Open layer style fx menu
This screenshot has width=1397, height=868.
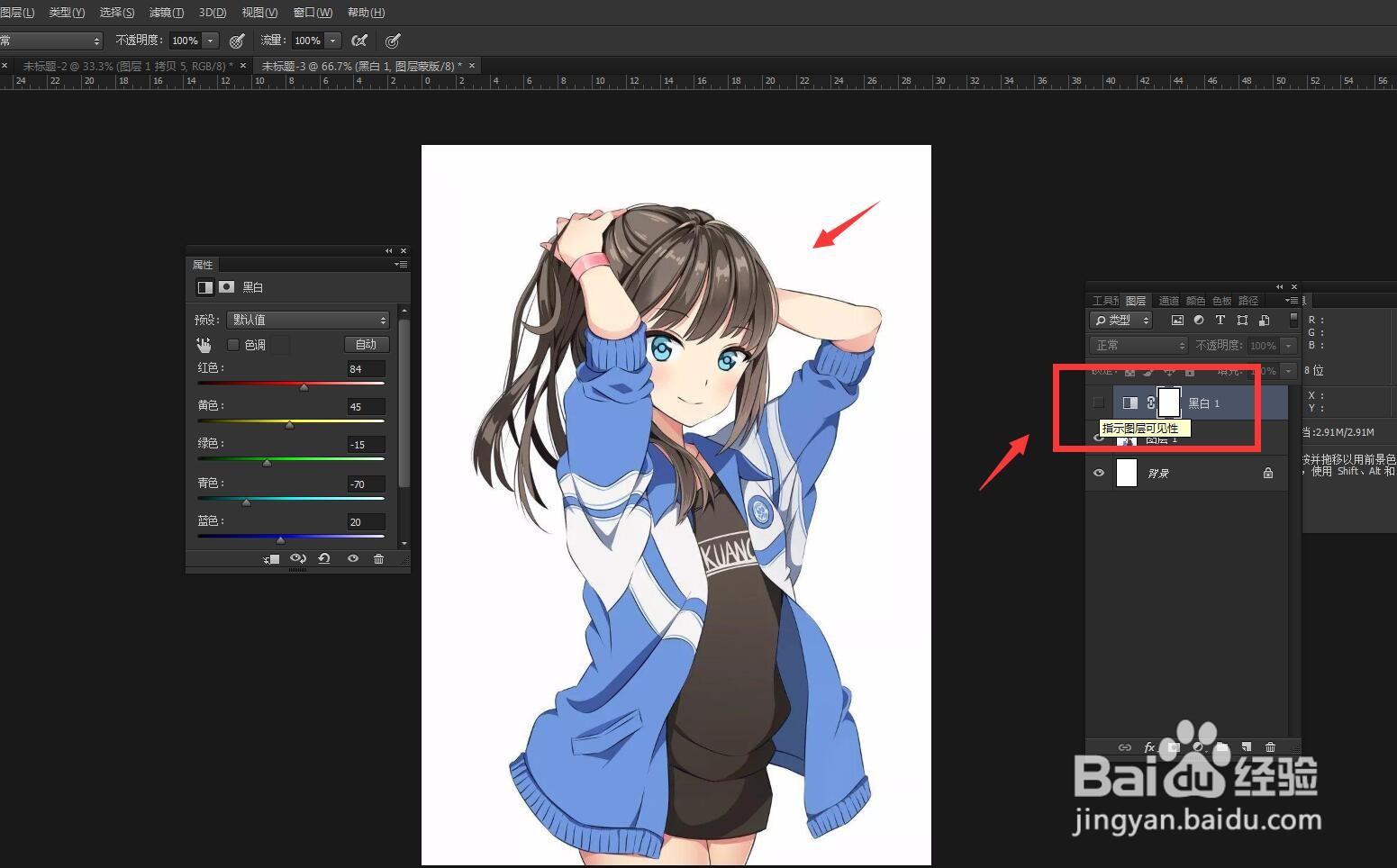1149,747
